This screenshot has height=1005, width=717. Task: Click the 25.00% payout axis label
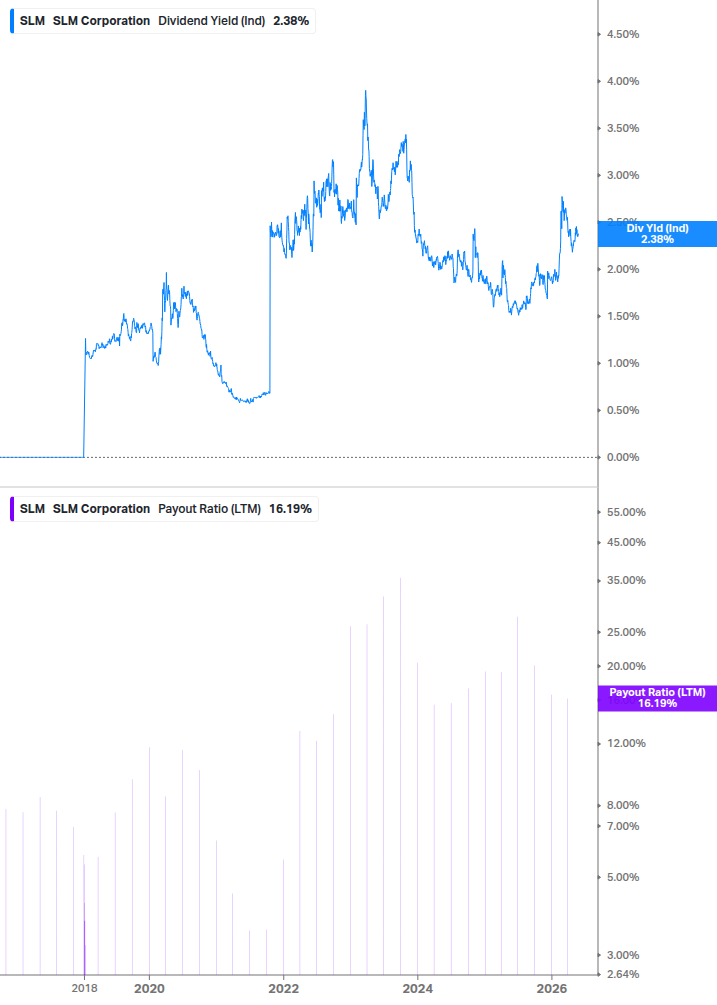tap(626, 633)
